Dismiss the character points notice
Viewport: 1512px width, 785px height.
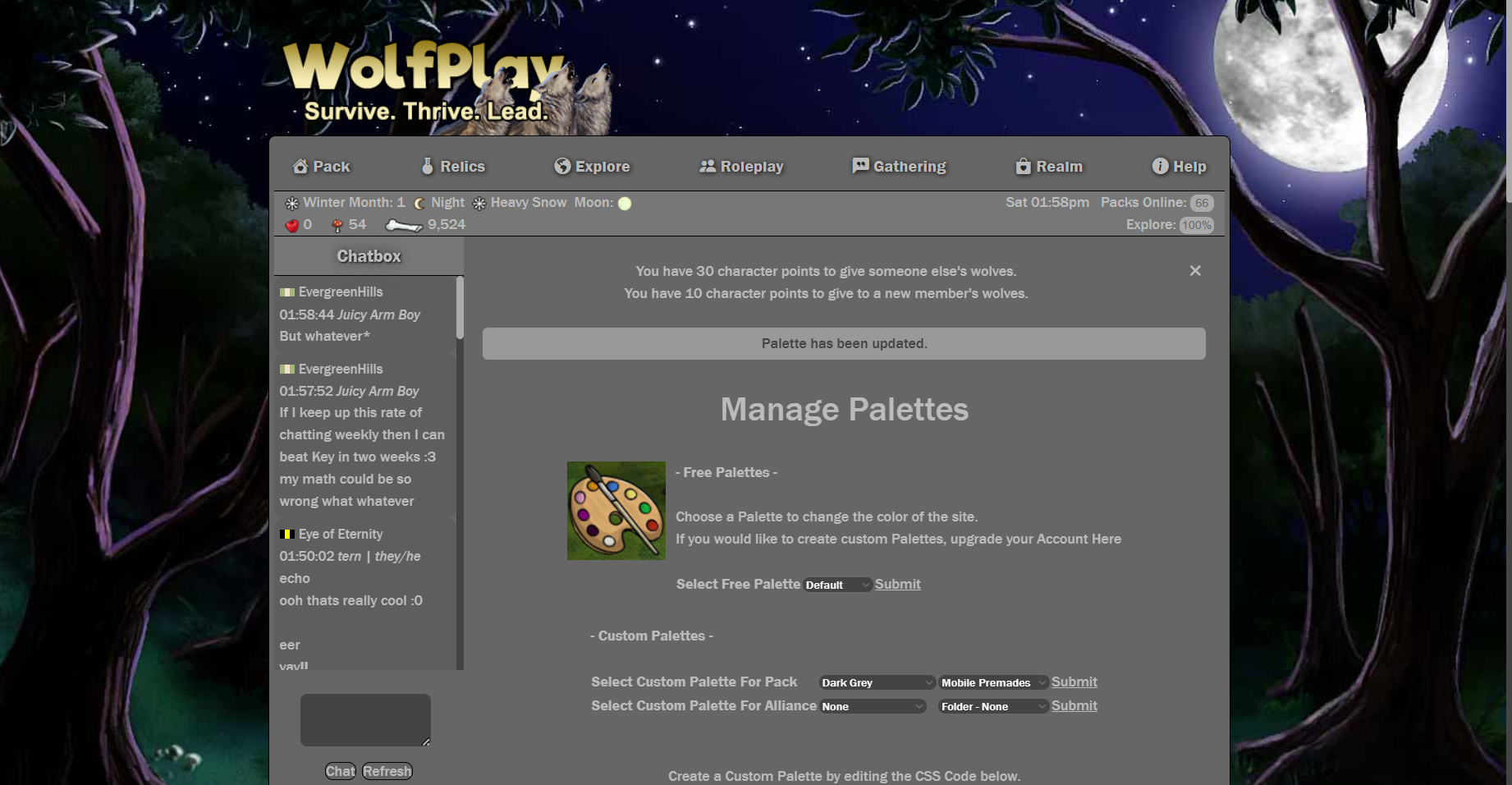point(1195,271)
